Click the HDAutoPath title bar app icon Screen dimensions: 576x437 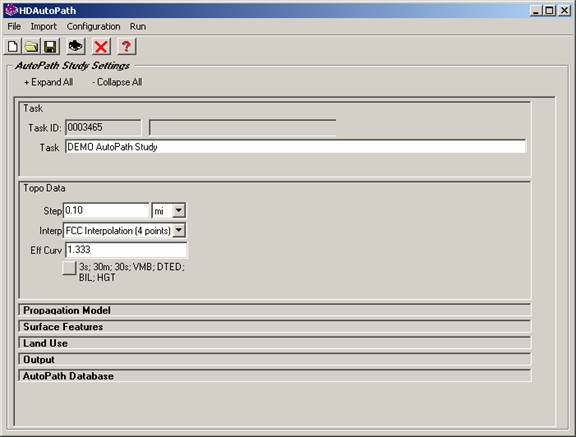[11, 10]
